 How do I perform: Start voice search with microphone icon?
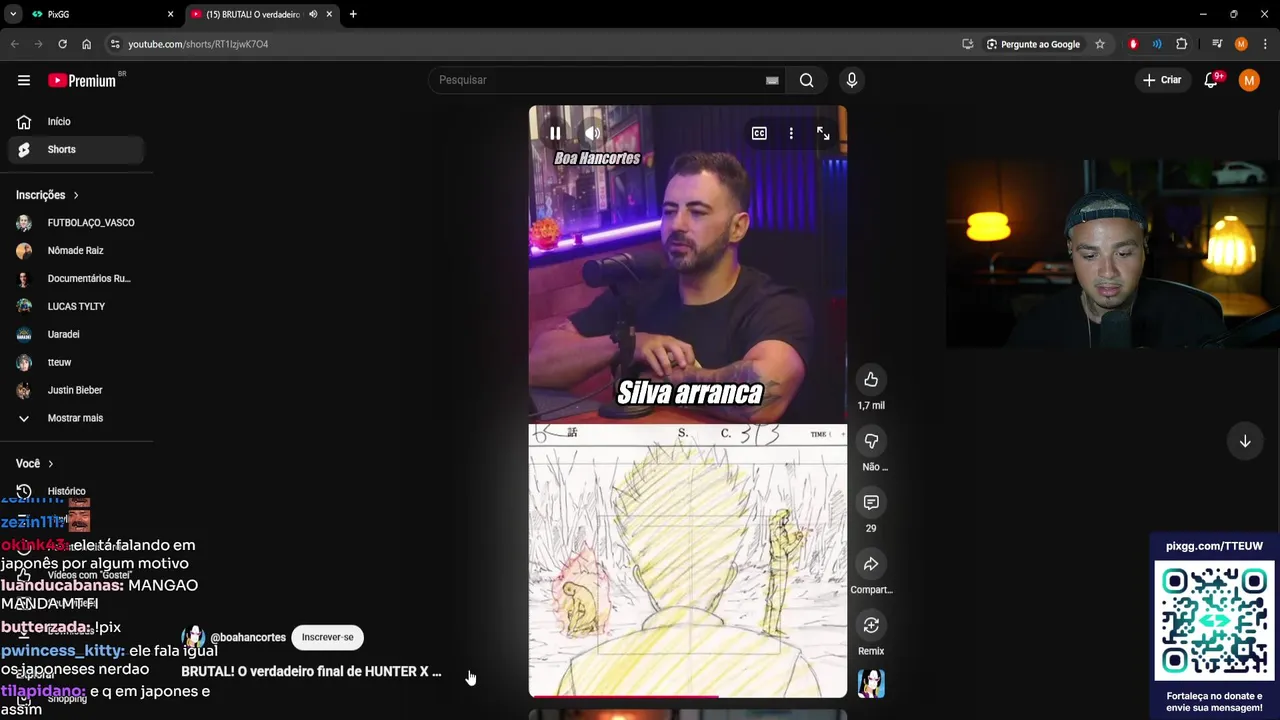(x=851, y=80)
